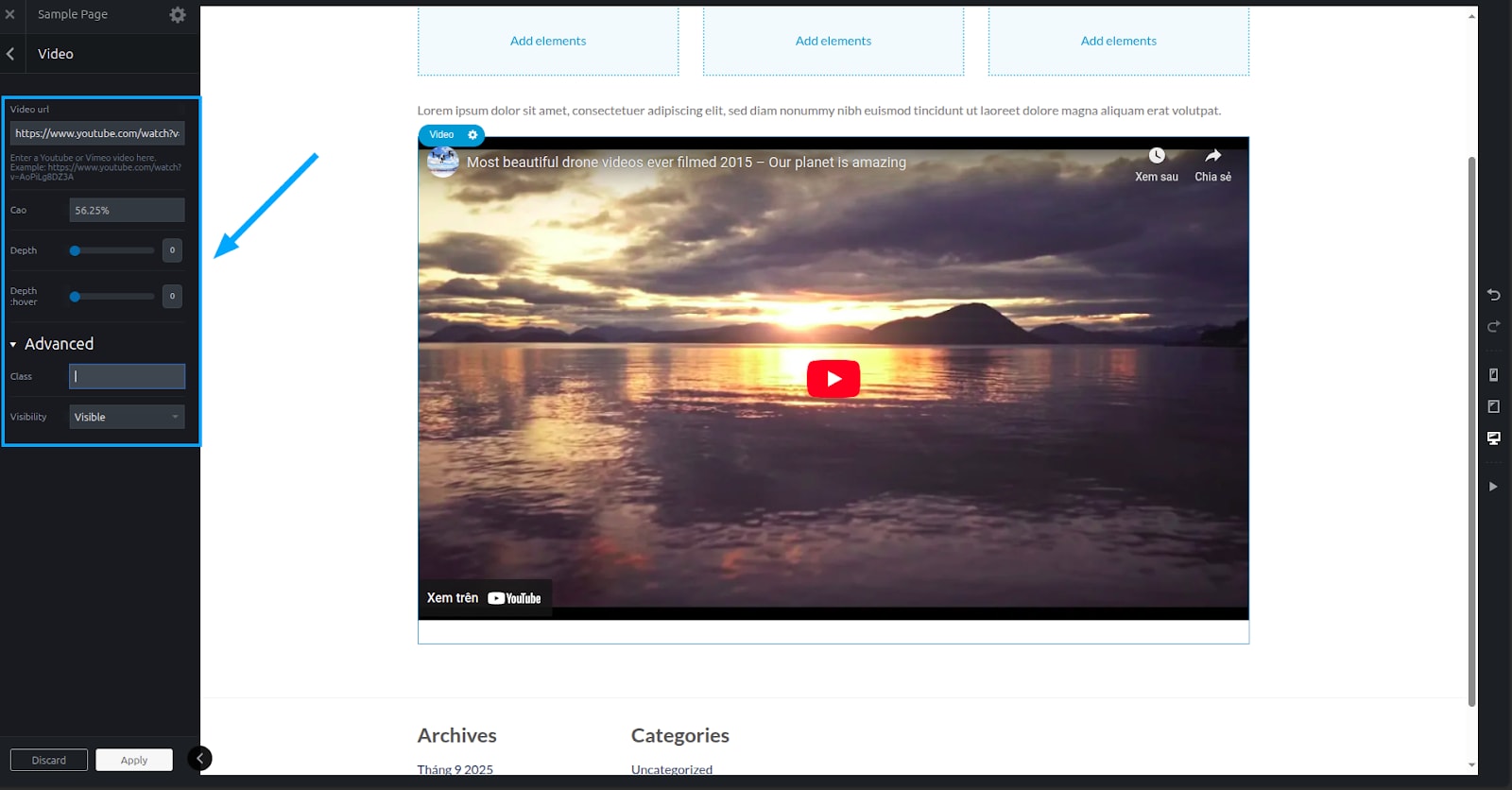Image resolution: width=1512 pixels, height=790 pixels.
Task: Click the undo arrow icon
Action: click(x=1493, y=295)
